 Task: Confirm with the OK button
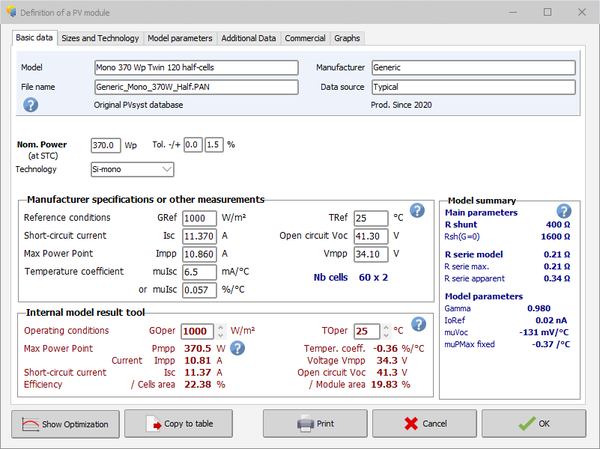click(533, 423)
